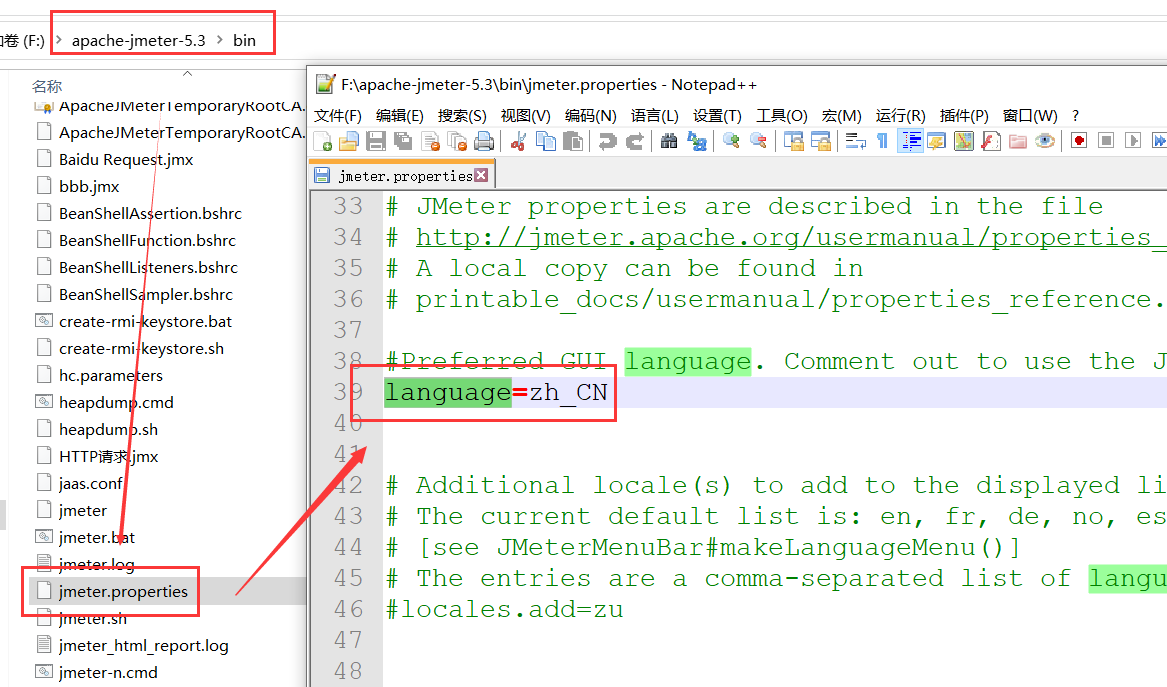Open Folder as Workspace icon
Screen dimensions: 1167x687
click(x=1017, y=141)
